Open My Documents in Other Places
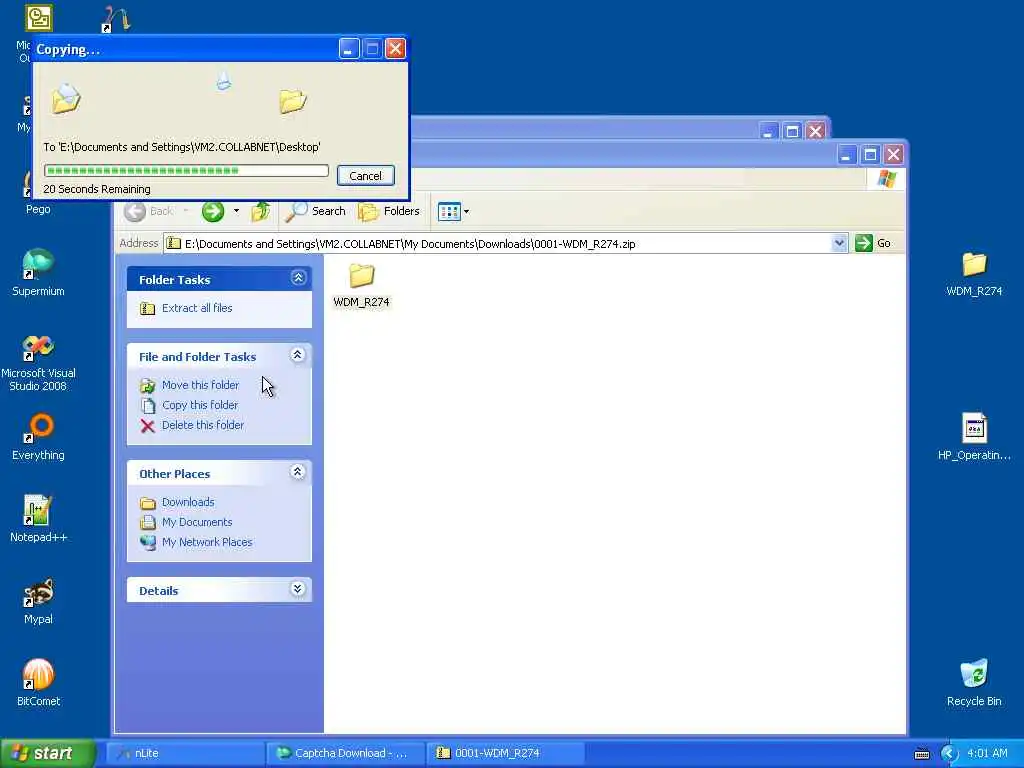 pos(197,522)
